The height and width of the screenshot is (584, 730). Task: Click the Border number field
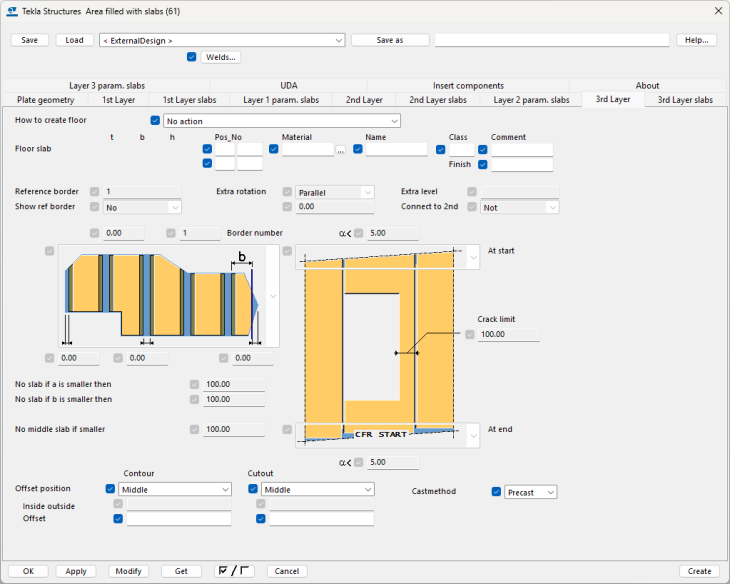200,233
